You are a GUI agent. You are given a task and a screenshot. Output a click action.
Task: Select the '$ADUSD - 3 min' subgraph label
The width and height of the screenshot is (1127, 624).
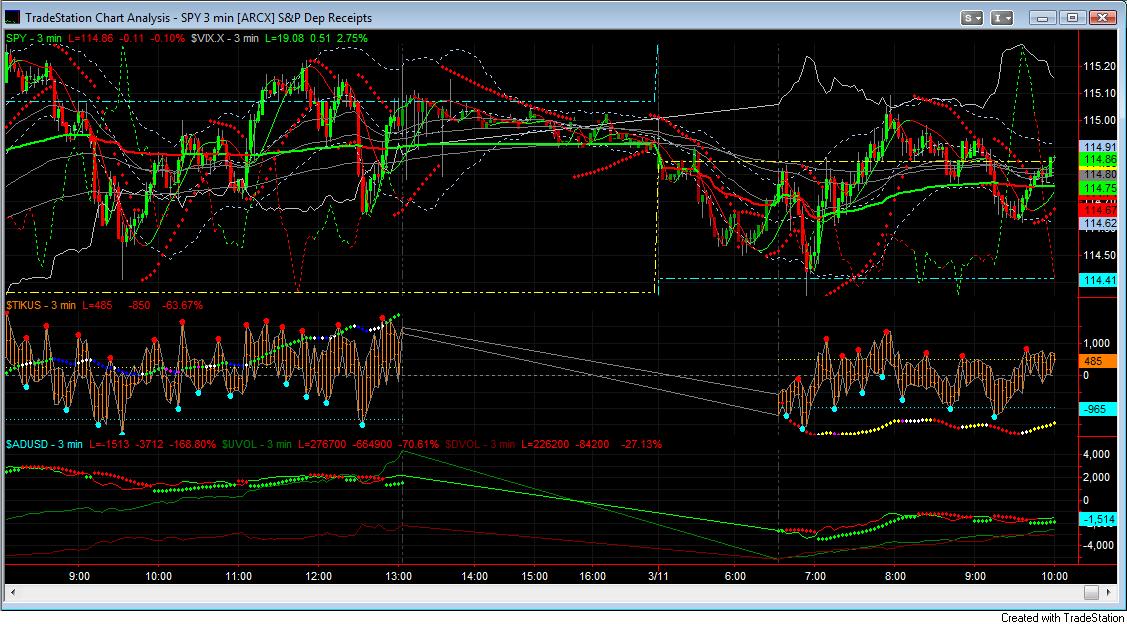(x=45, y=445)
